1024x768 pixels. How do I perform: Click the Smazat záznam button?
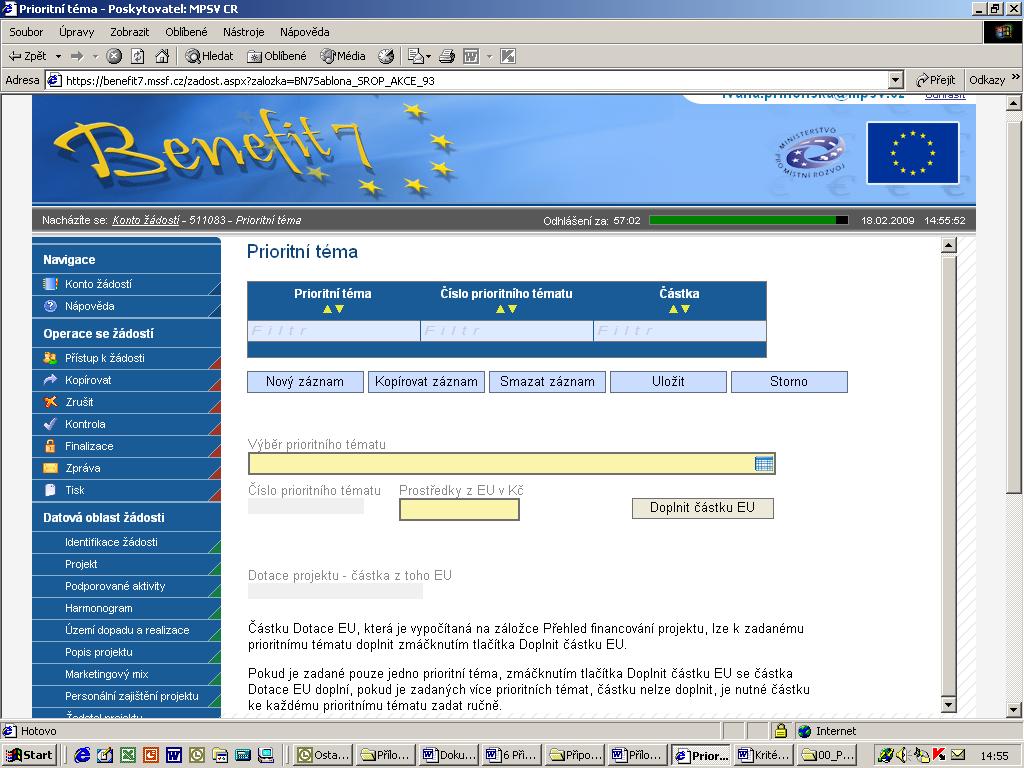(547, 382)
